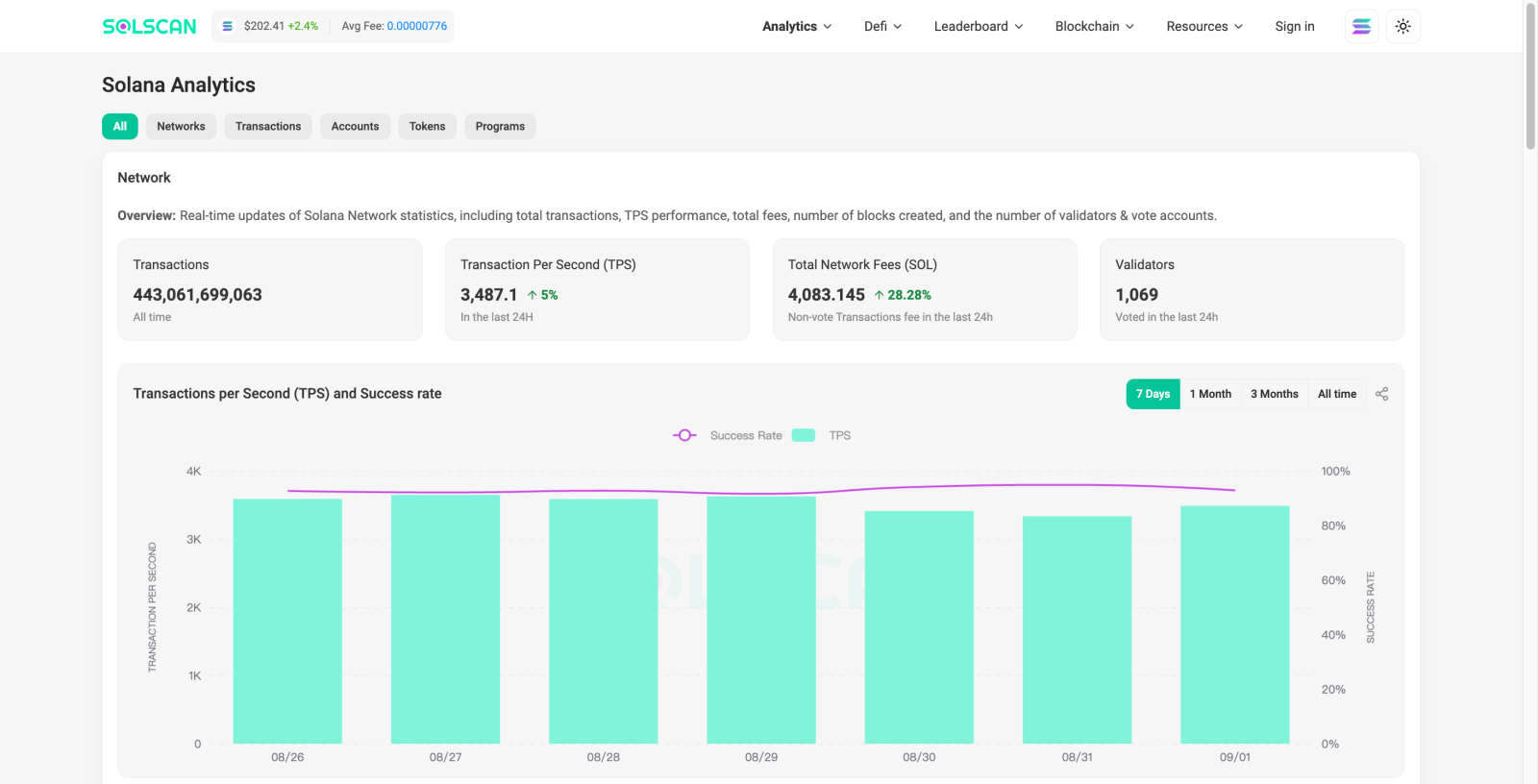Viewport: 1538px width, 784px height.
Task: Click the 08/29 TPS bar
Action: tap(761, 620)
